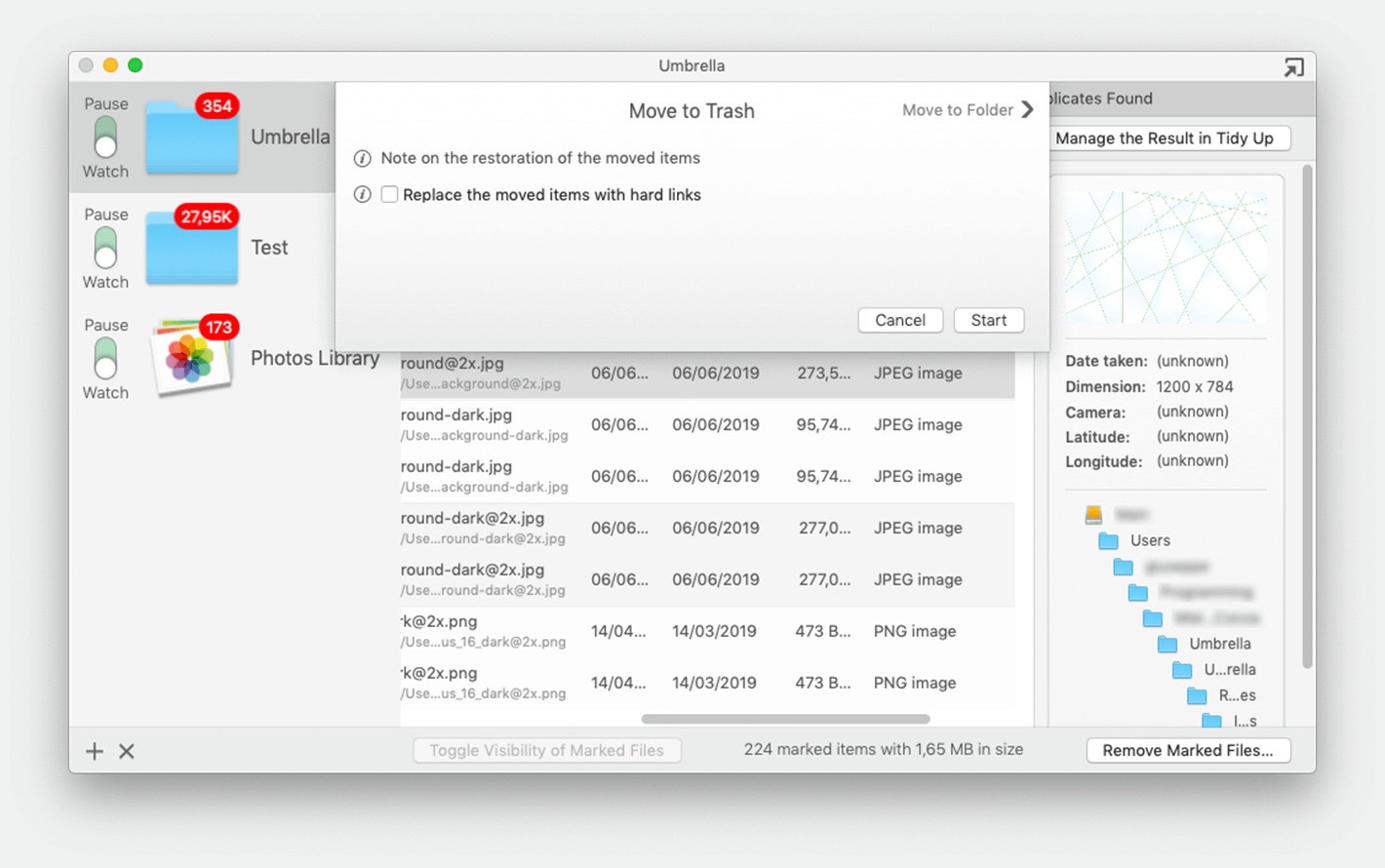Select the U...rella folder in the path tree

point(1214,670)
